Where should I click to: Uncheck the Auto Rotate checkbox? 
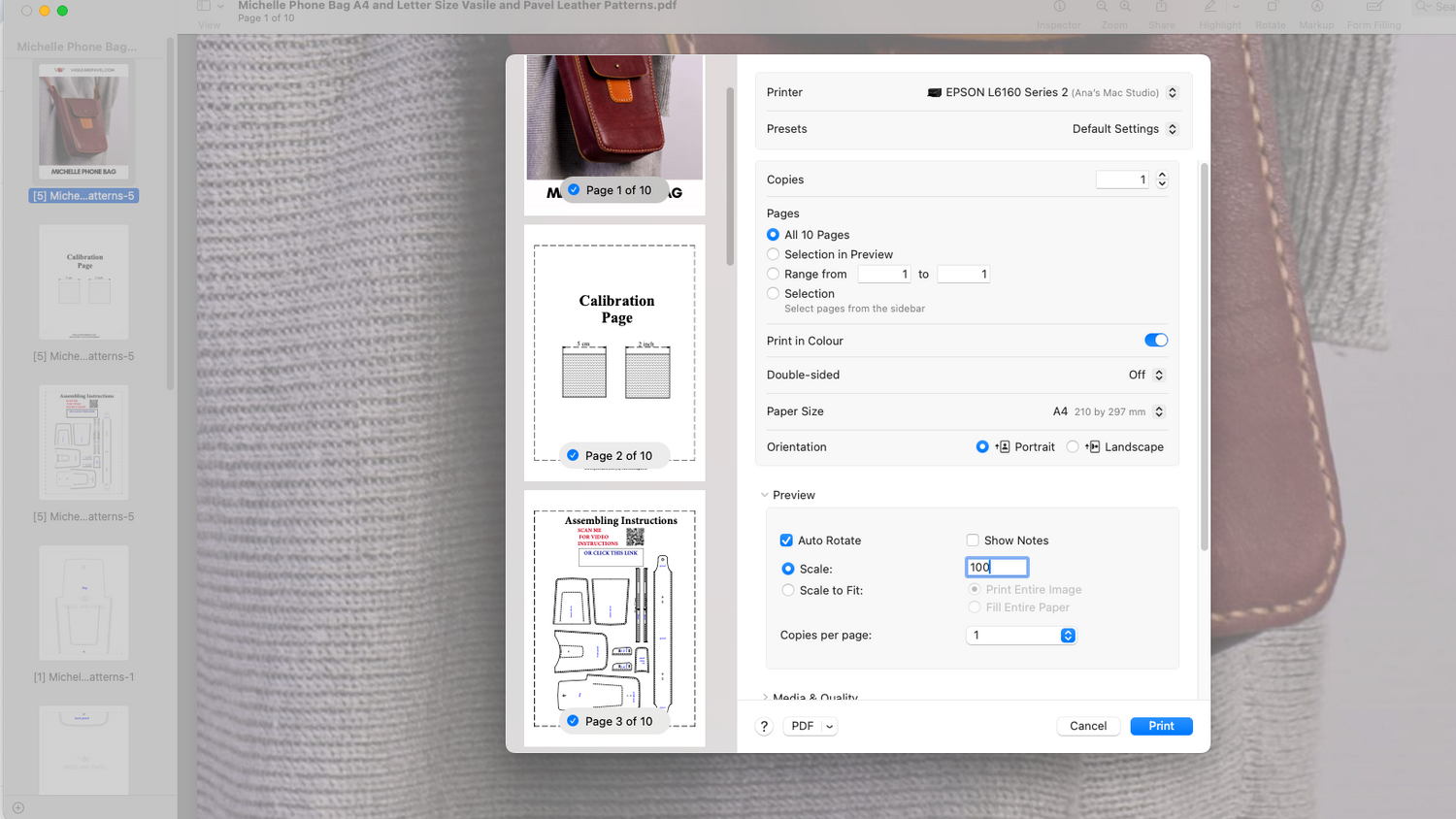point(786,541)
